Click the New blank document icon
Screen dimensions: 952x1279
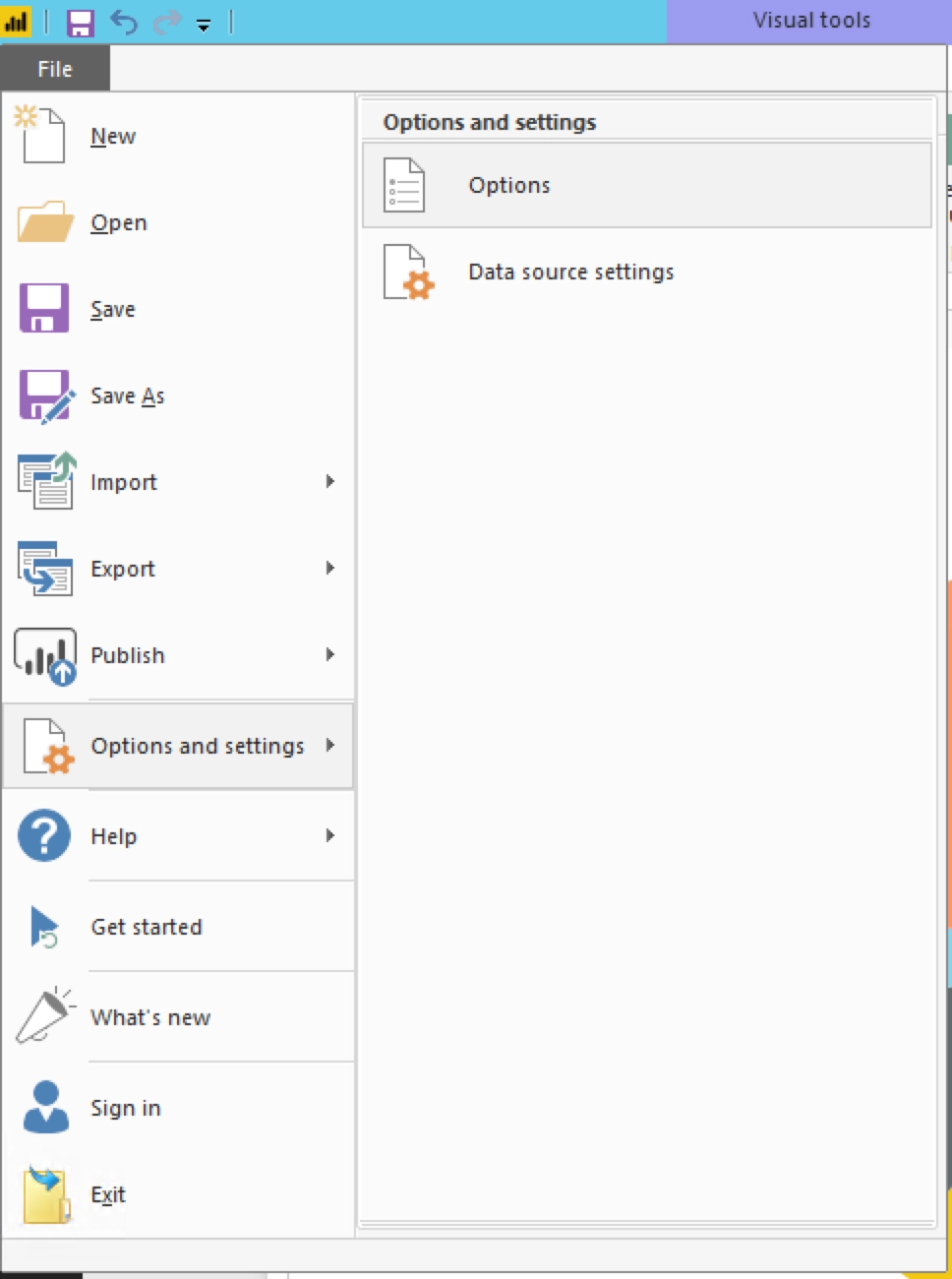pos(41,135)
